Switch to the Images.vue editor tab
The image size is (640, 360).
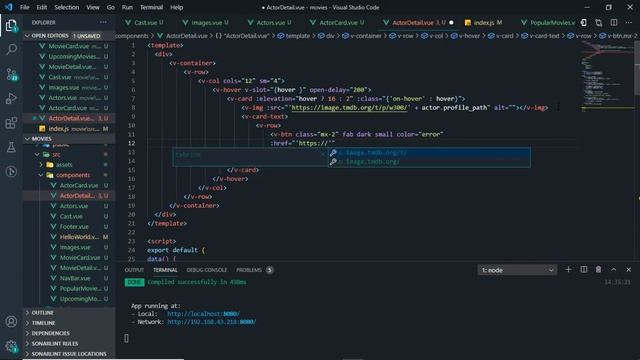(206, 22)
